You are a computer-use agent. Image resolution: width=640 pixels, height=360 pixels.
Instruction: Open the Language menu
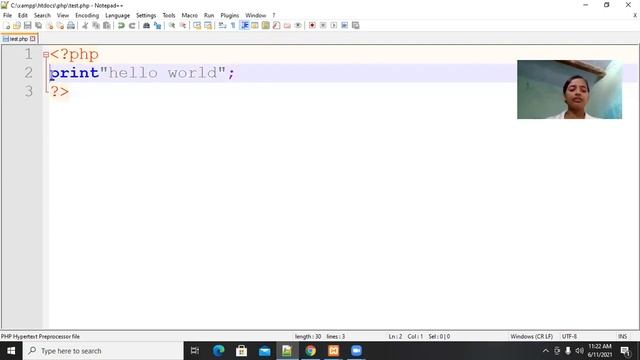click(118, 16)
